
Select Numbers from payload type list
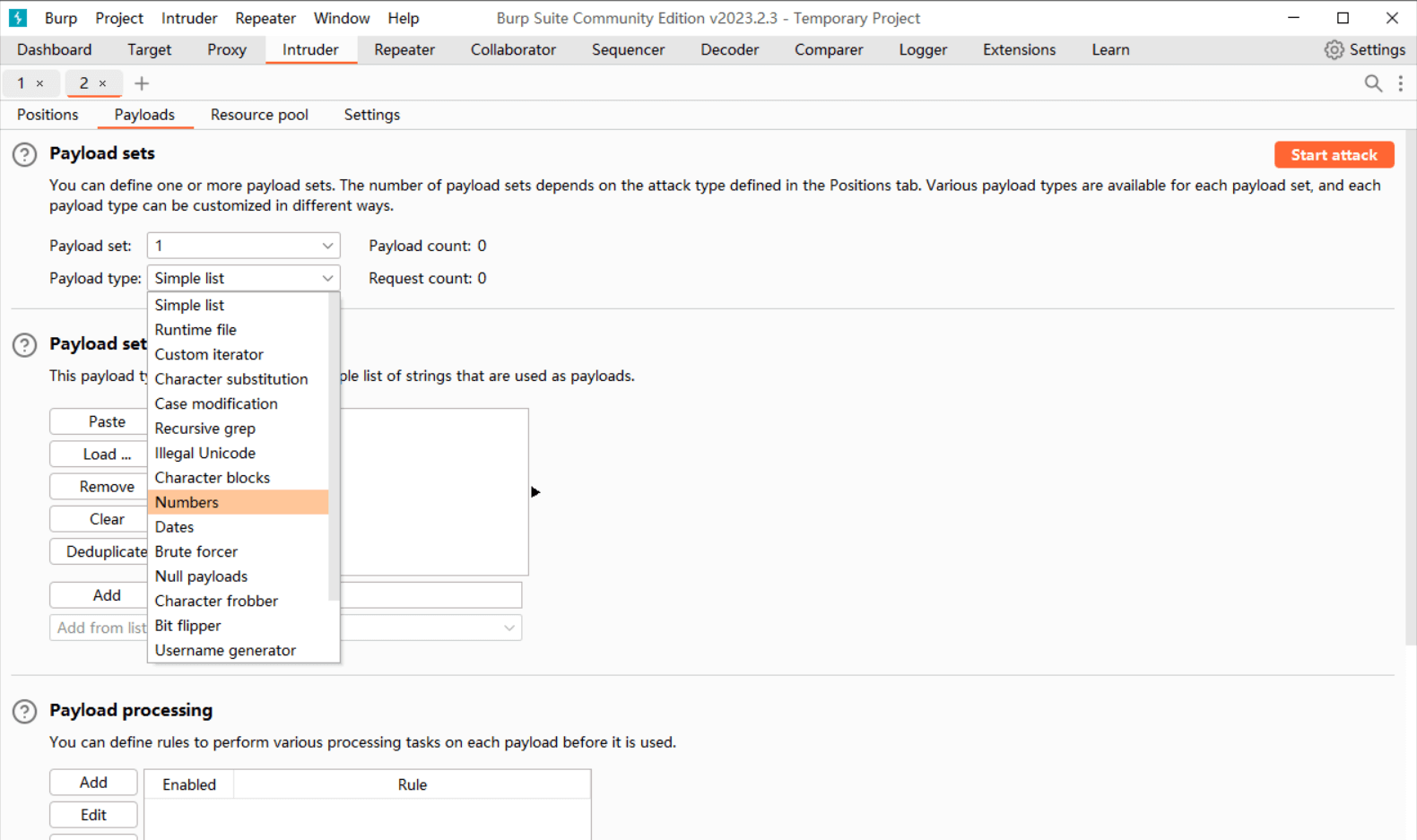coord(187,502)
